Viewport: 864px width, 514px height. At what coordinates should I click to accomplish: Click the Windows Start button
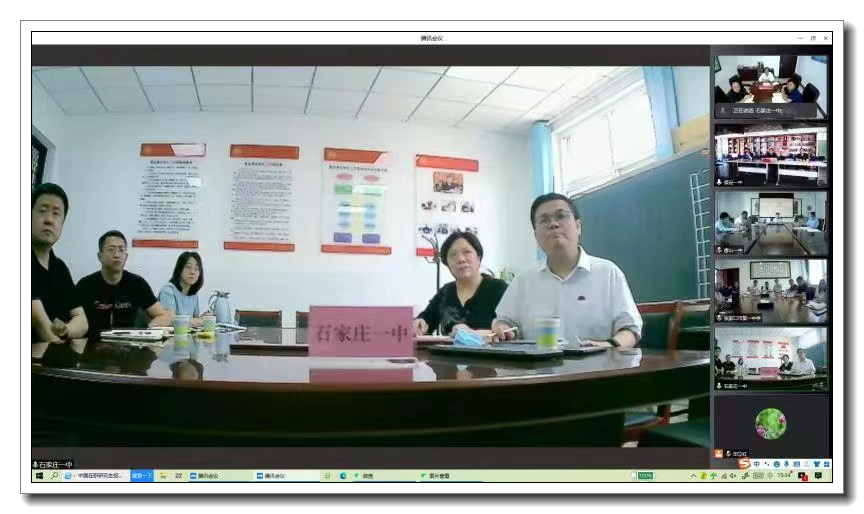point(39,476)
